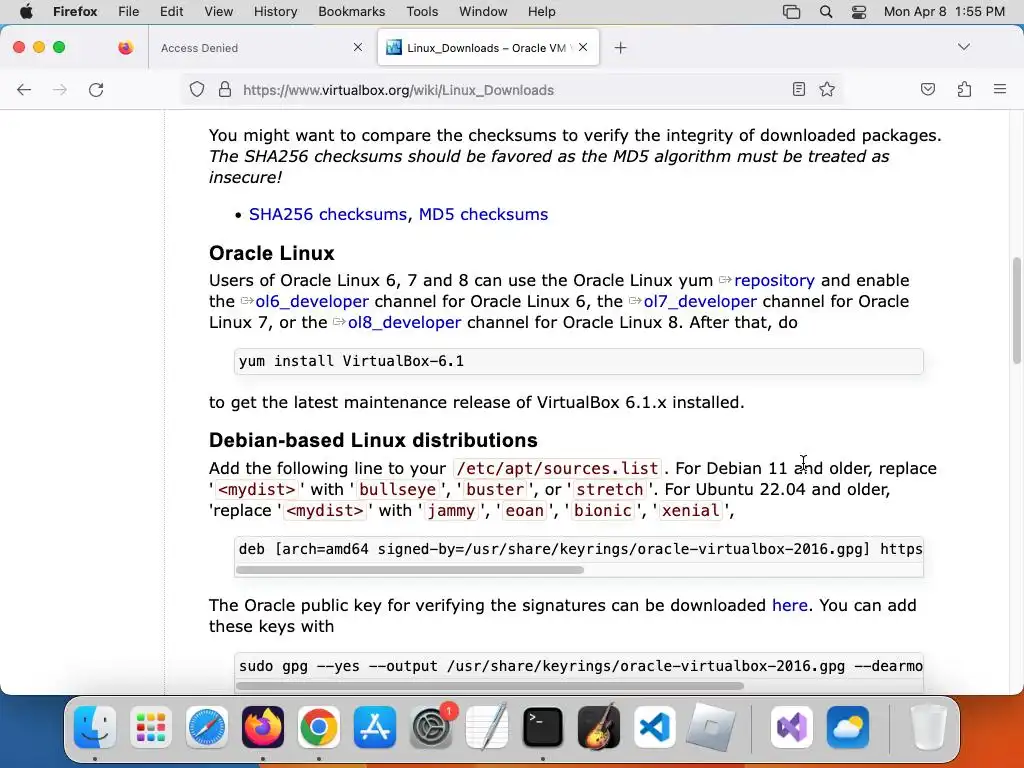Click the yum install VirtualBox-6.1 code box
The image size is (1024, 768).
tap(579, 361)
